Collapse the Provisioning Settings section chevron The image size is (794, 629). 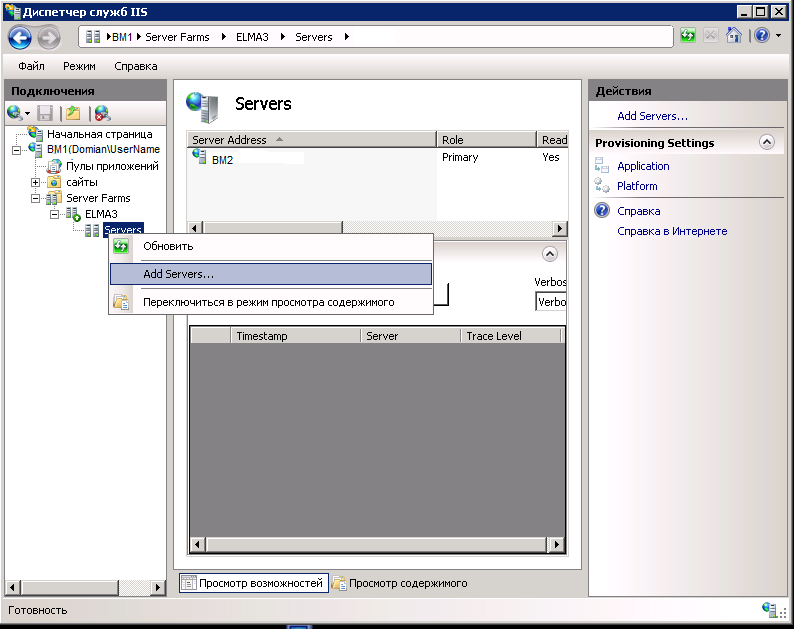pyautogui.click(x=767, y=142)
